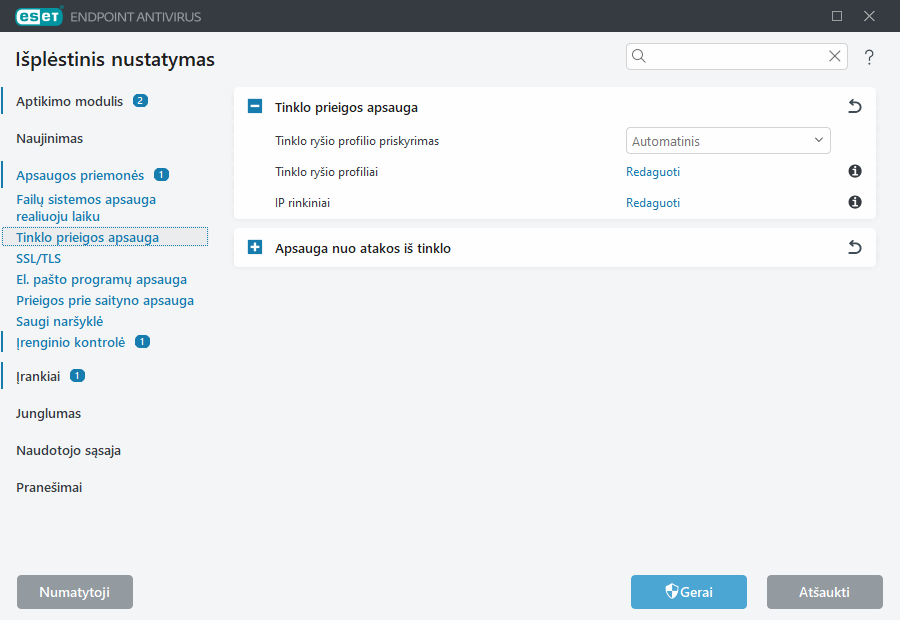900x620 pixels.
Task: Open Pranešimai settings
Action: point(49,487)
